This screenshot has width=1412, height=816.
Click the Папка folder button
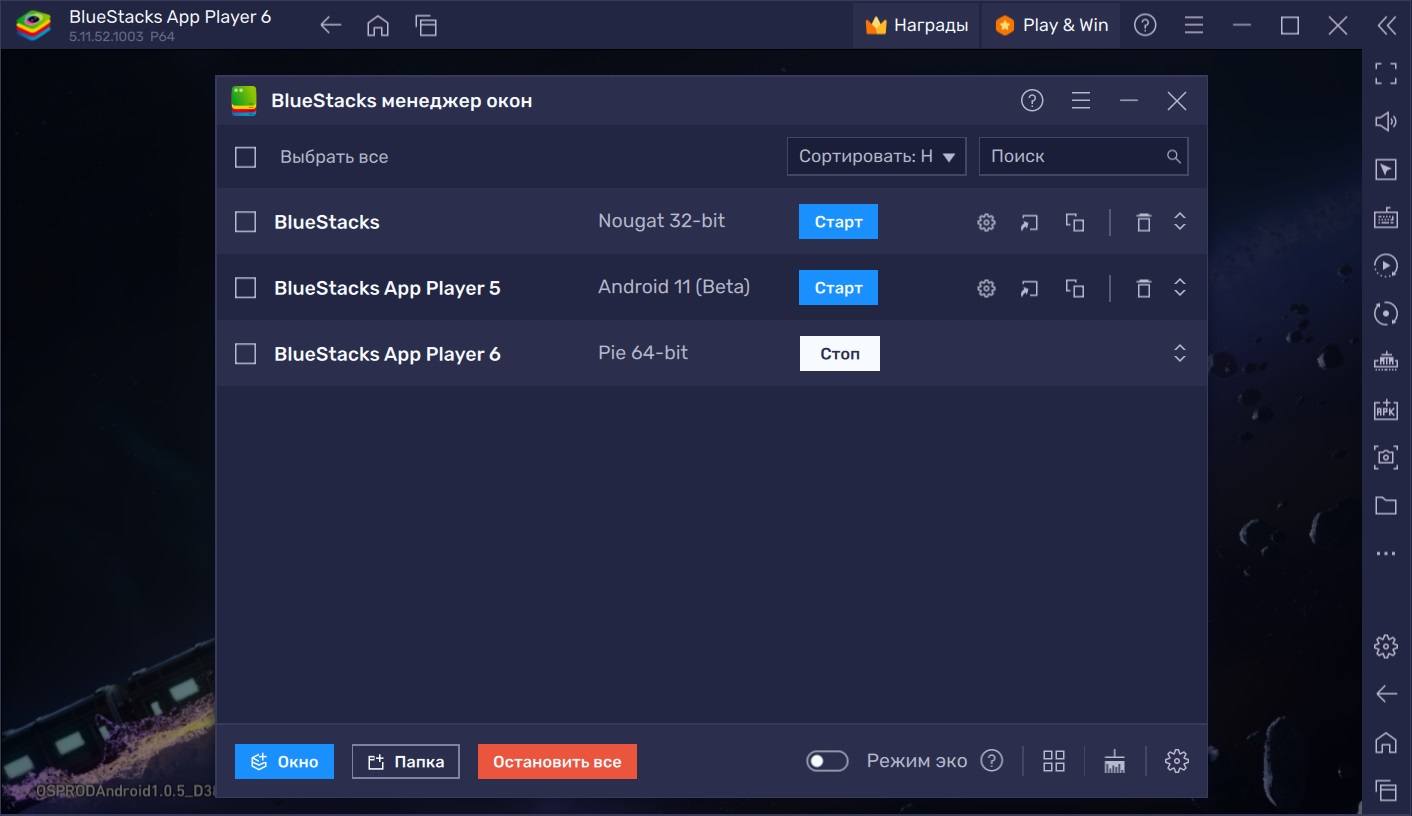coord(405,762)
